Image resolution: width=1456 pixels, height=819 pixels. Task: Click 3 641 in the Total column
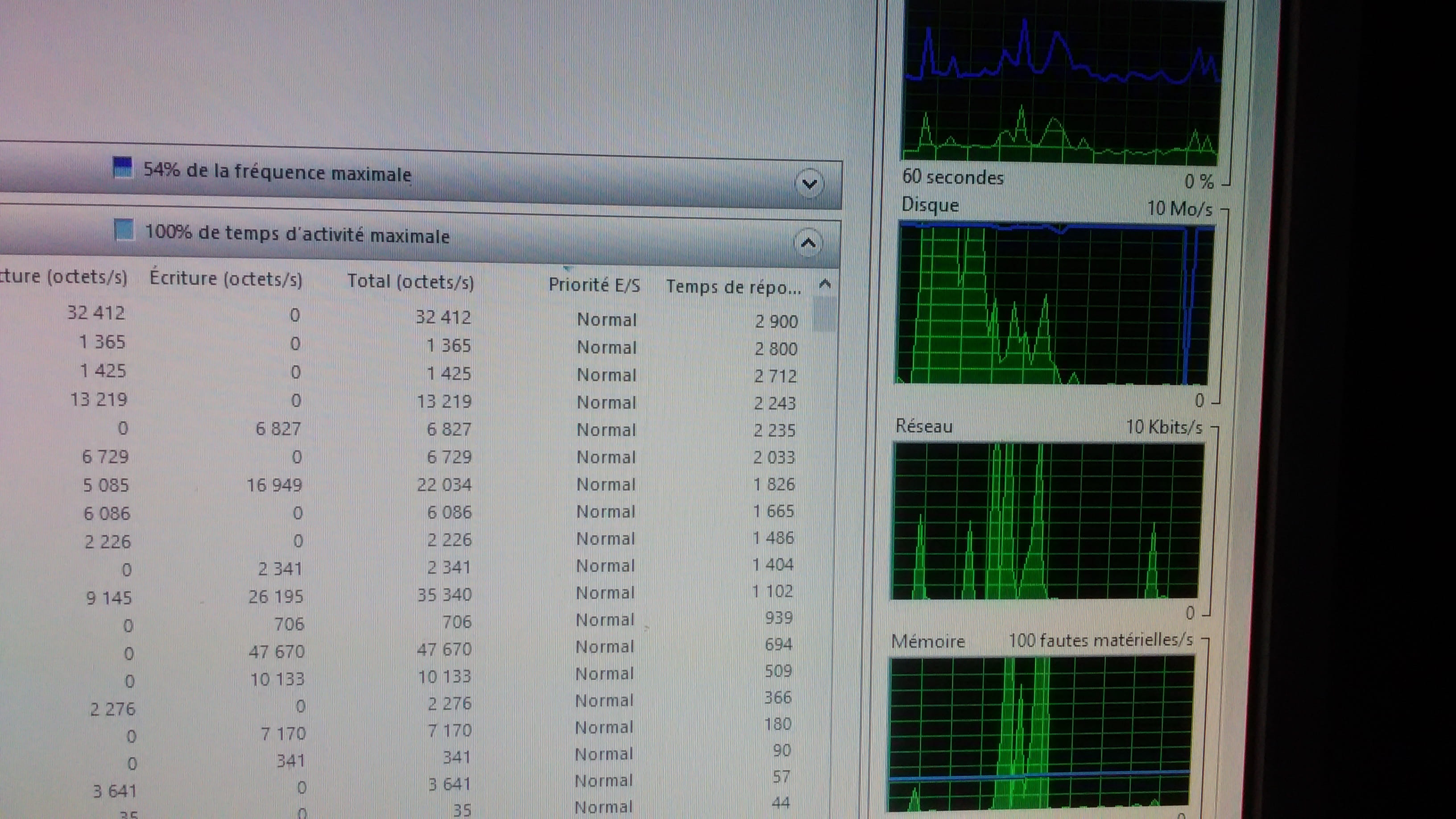(450, 784)
